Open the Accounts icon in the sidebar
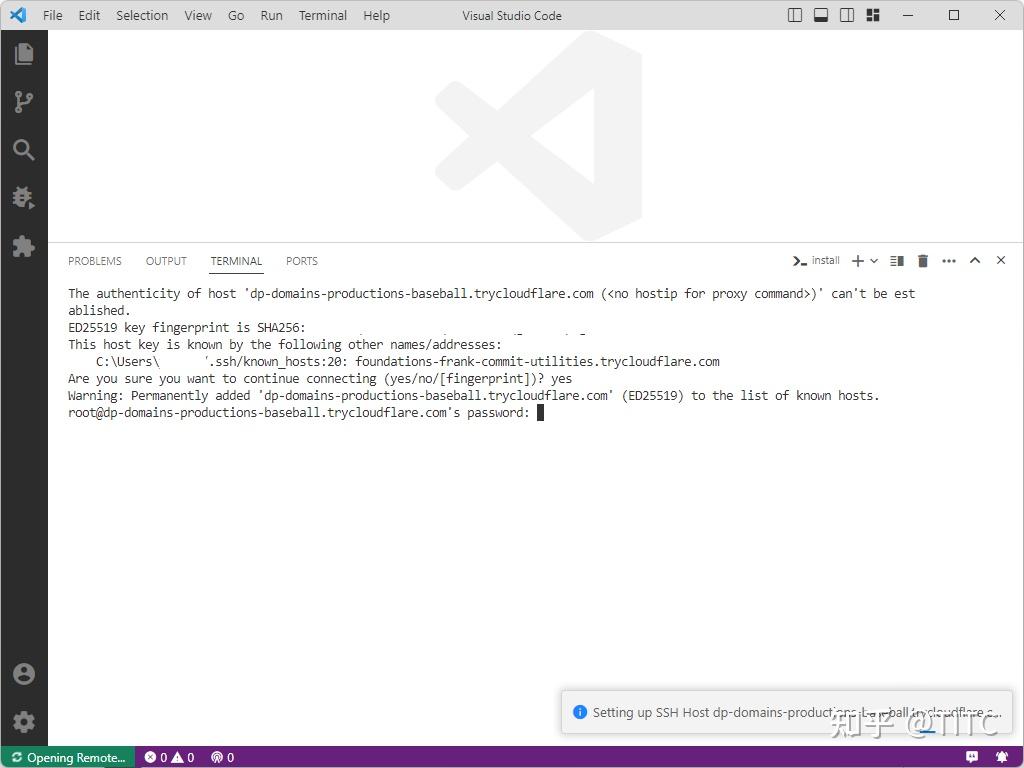The image size is (1024, 768). point(24,673)
